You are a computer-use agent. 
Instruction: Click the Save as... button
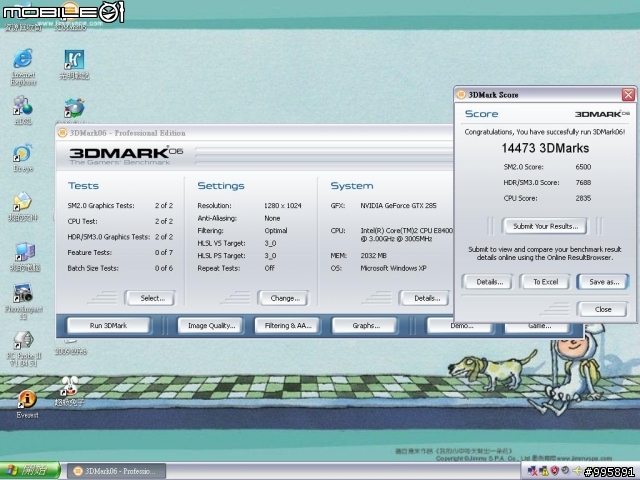click(x=603, y=282)
